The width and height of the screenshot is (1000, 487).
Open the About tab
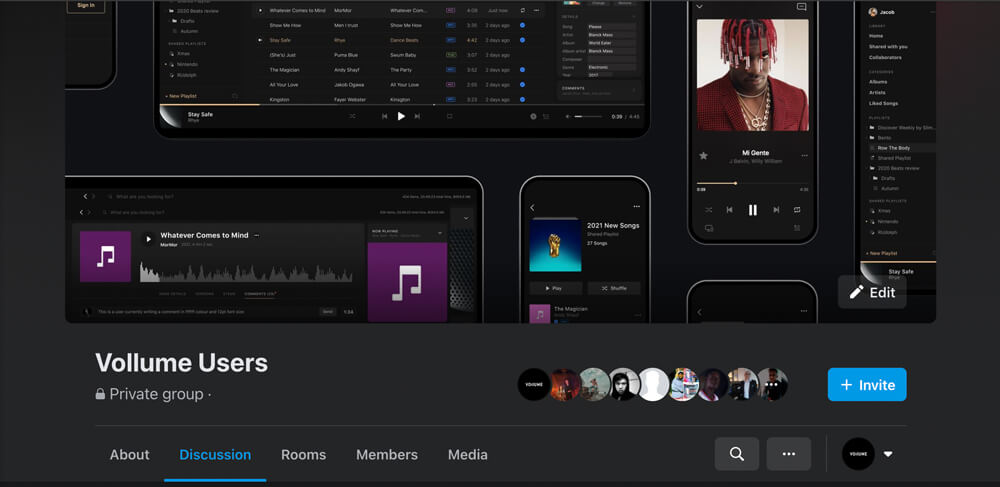pos(129,454)
